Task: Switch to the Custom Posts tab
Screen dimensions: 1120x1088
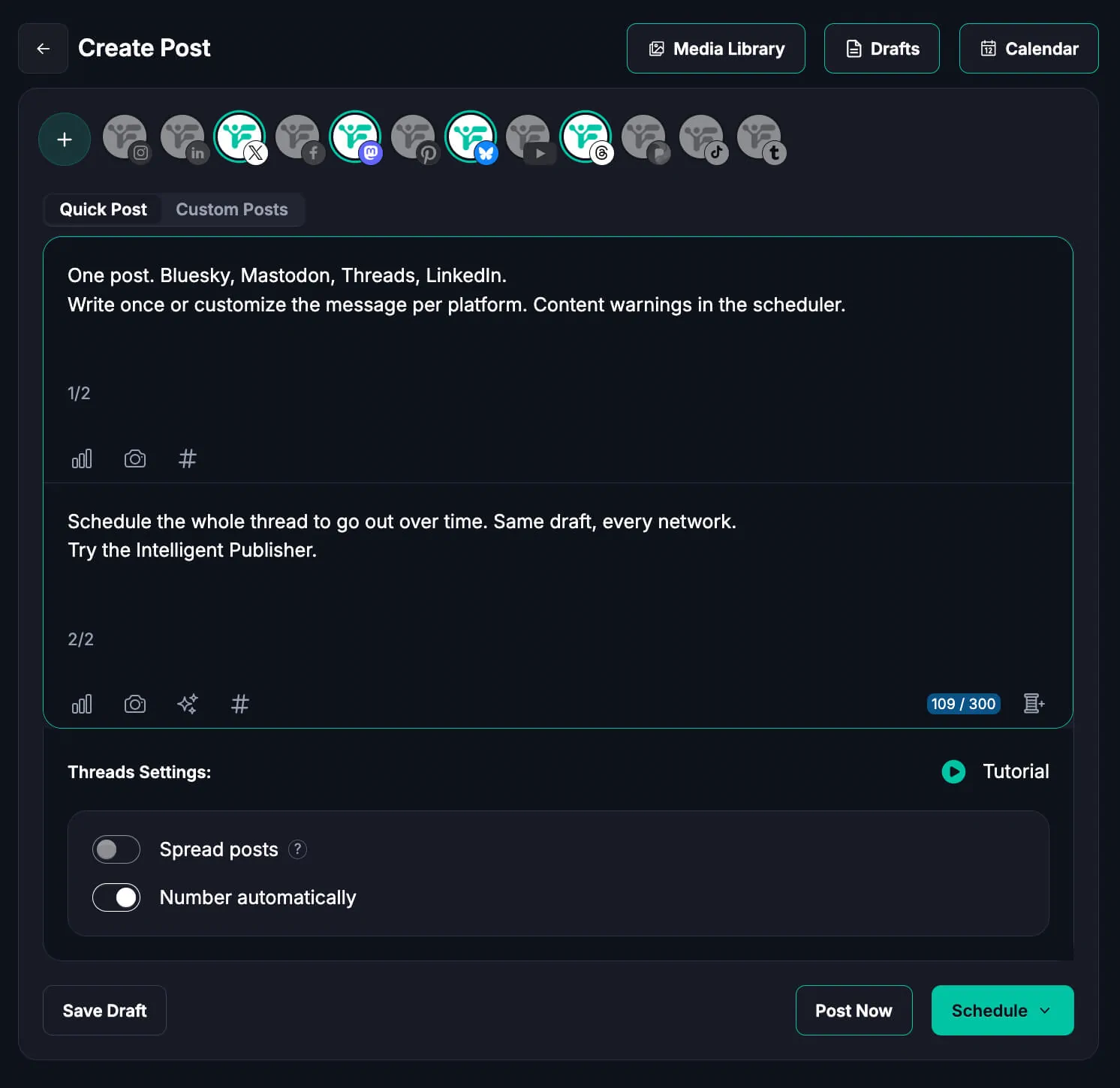Action: 231,209
